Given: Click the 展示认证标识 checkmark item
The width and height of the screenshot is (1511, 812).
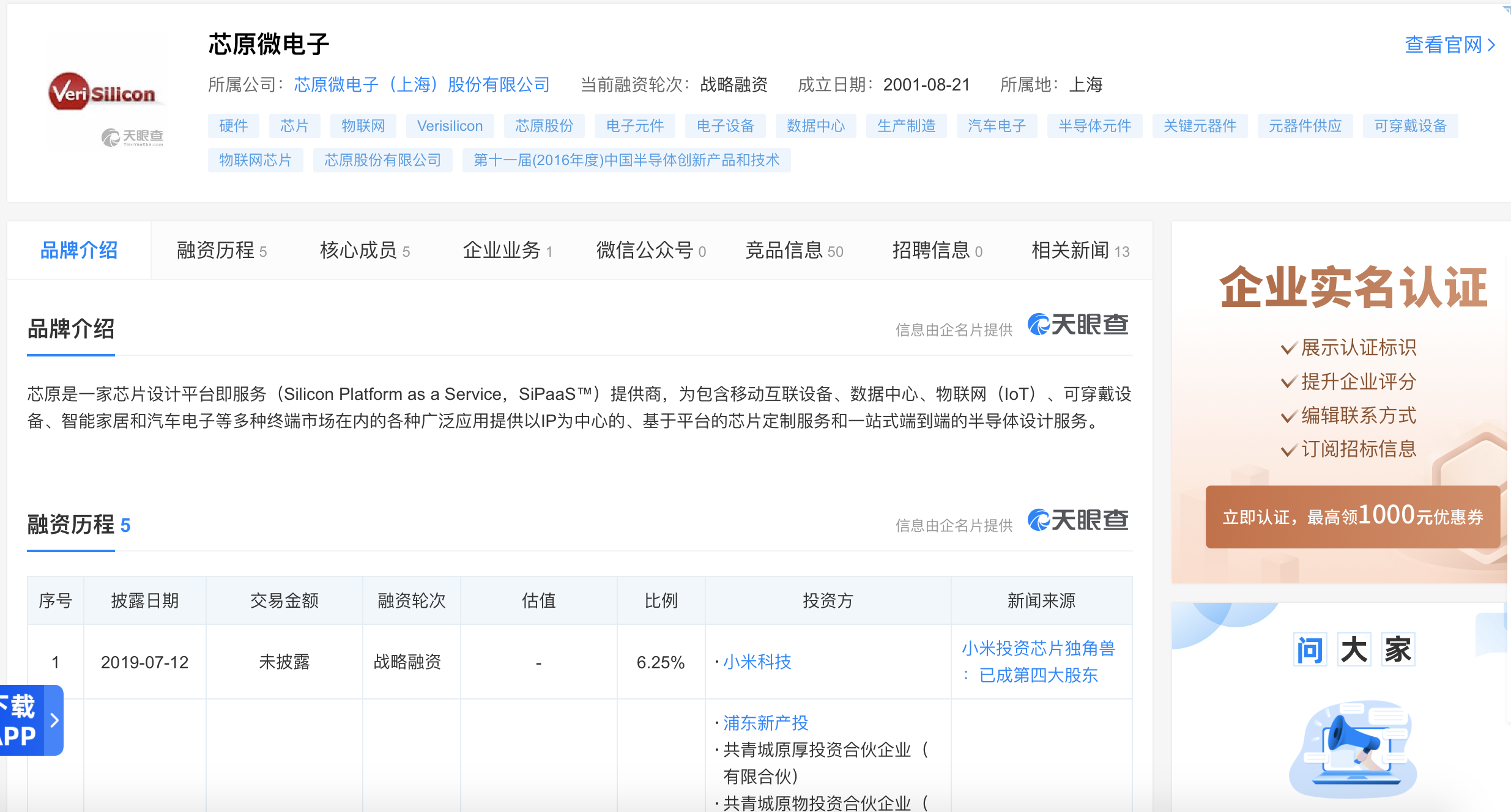Looking at the screenshot, I should (1350, 347).
